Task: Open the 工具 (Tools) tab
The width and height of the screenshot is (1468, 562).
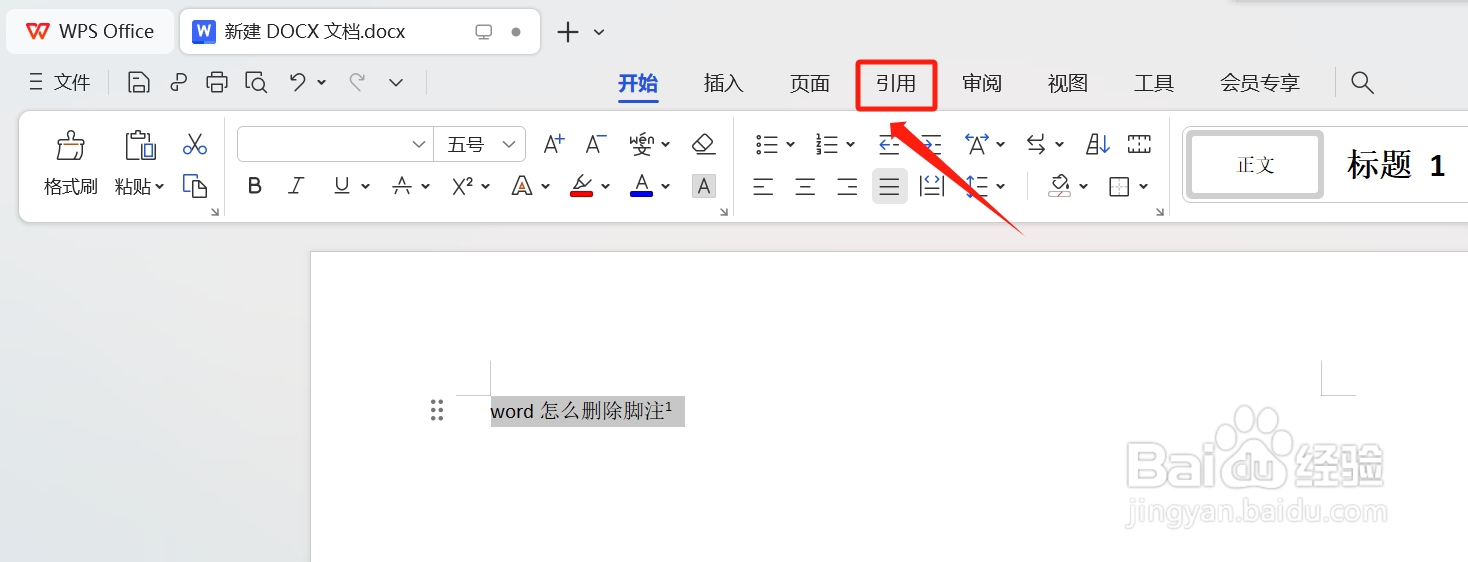Action: tap(1154, 83)
